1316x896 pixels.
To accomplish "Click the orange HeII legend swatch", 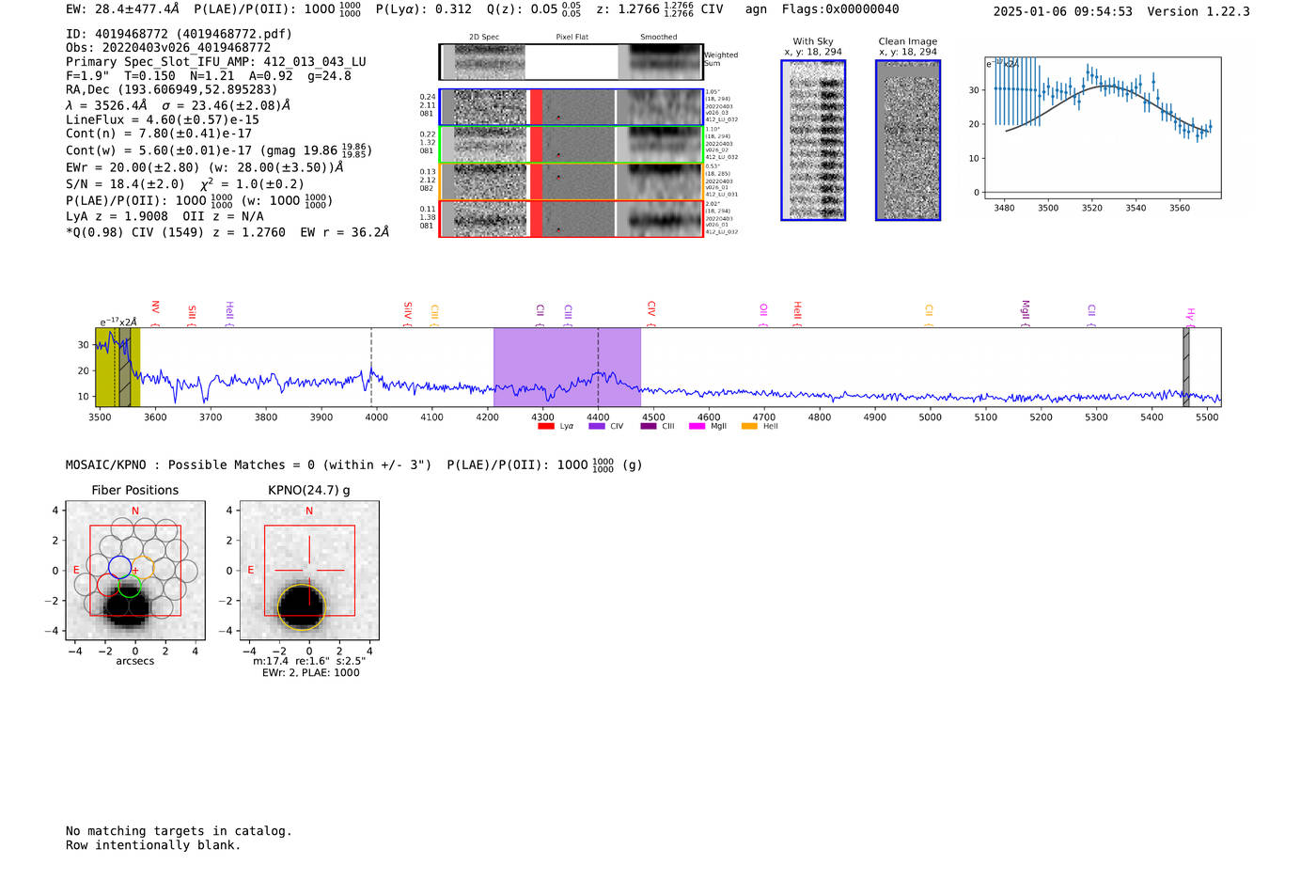I will (x=749, y=426).
